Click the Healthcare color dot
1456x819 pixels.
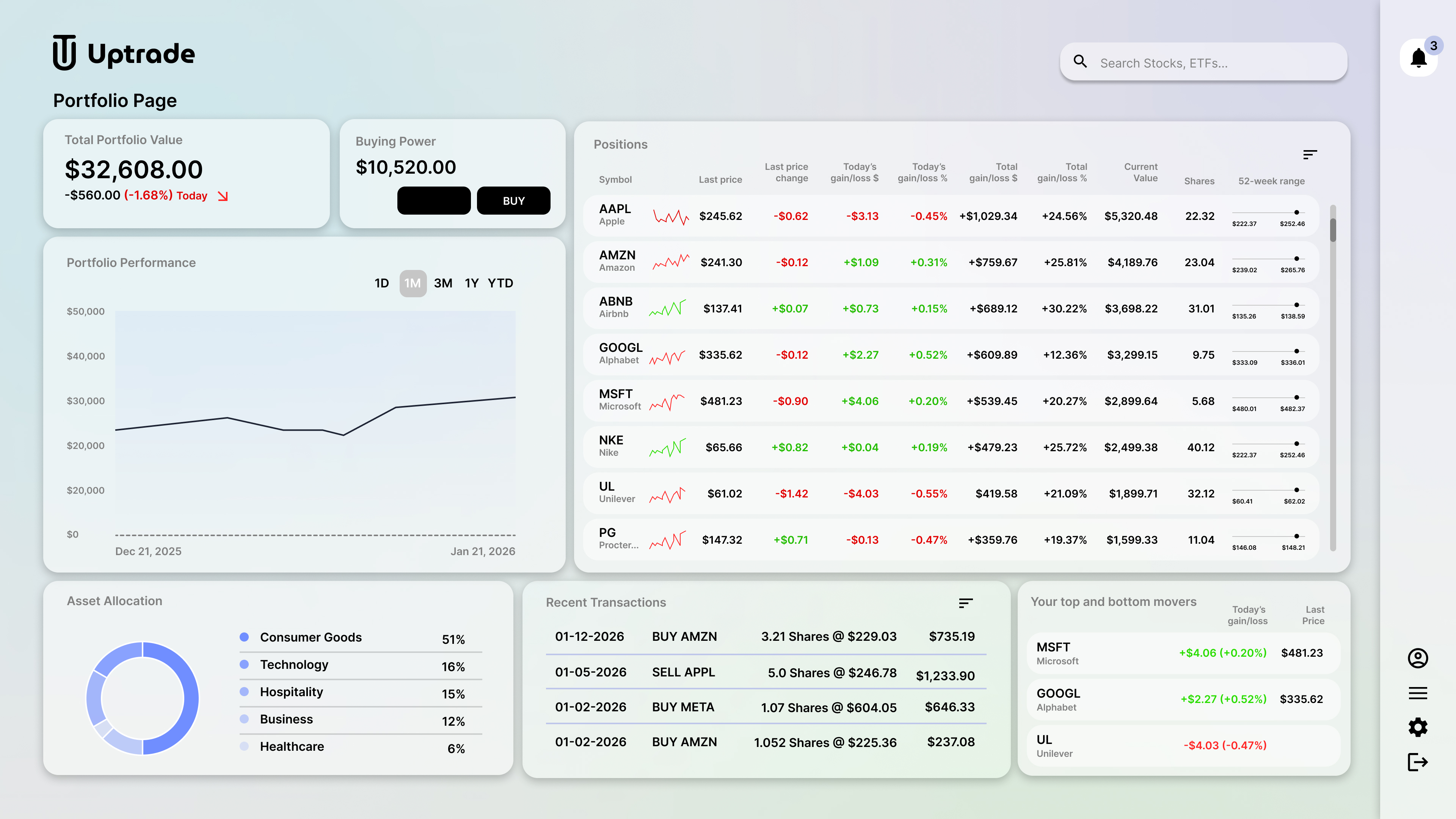(x=244, y=746)
